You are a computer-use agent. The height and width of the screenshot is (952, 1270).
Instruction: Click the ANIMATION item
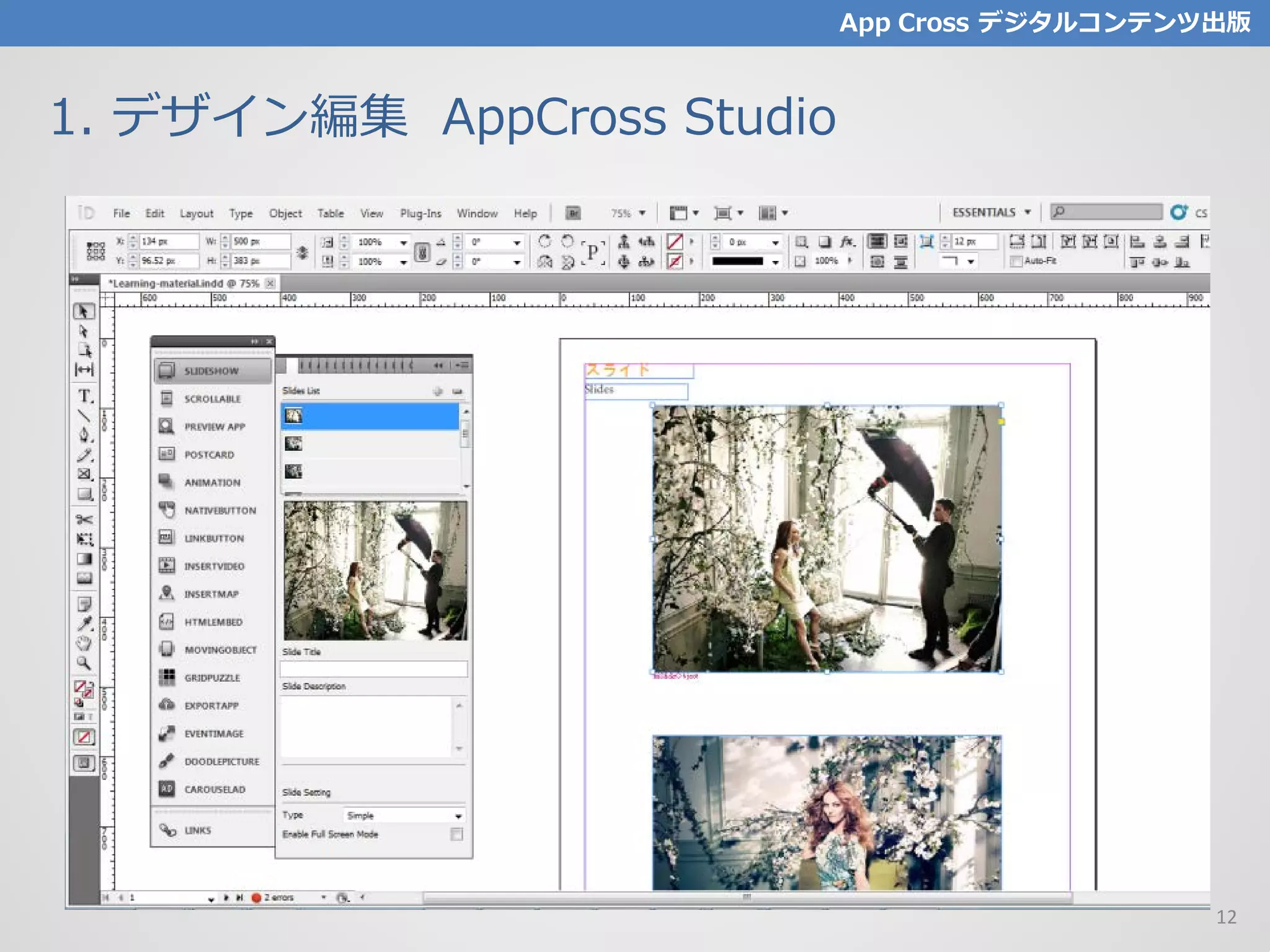[212, 482]
